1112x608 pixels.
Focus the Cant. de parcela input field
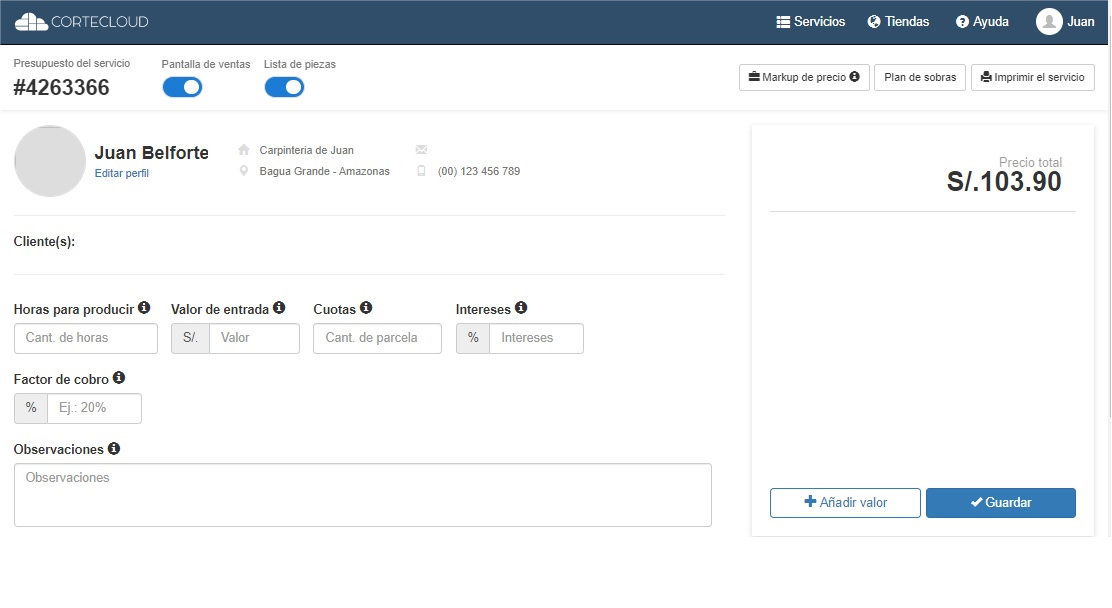377,338
